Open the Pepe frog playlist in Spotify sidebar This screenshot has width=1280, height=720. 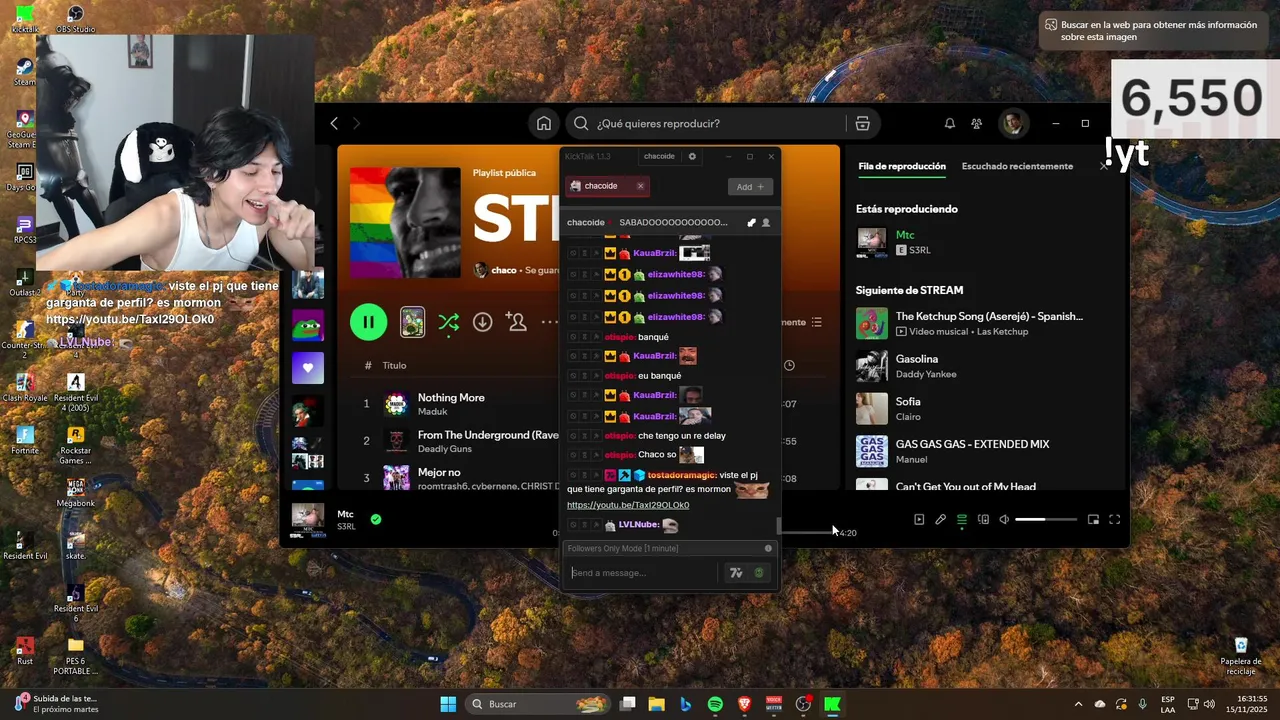click(308, 325)
